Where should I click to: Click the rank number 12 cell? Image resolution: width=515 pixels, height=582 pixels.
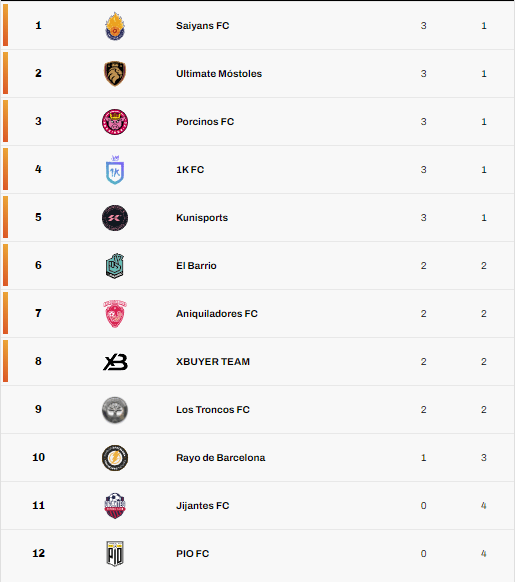(38, 553)
